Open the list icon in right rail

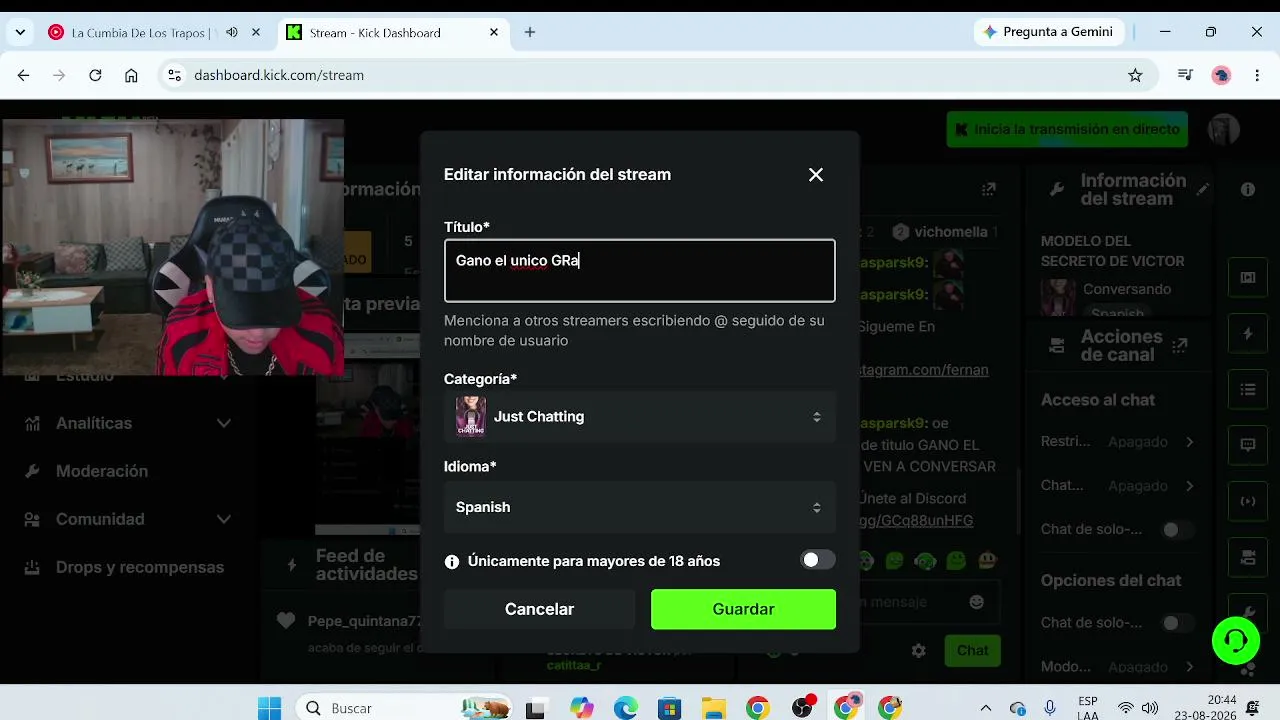pyautogui.click(x=1248, y=389)
